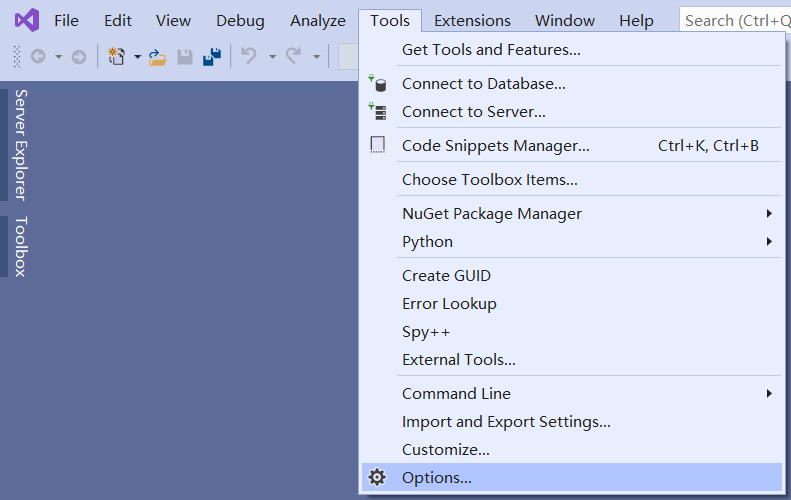Launch Spy++ from the menu
Image resolution: width=791 pixels, height=500 pixels.
click(x=572, y=331)
